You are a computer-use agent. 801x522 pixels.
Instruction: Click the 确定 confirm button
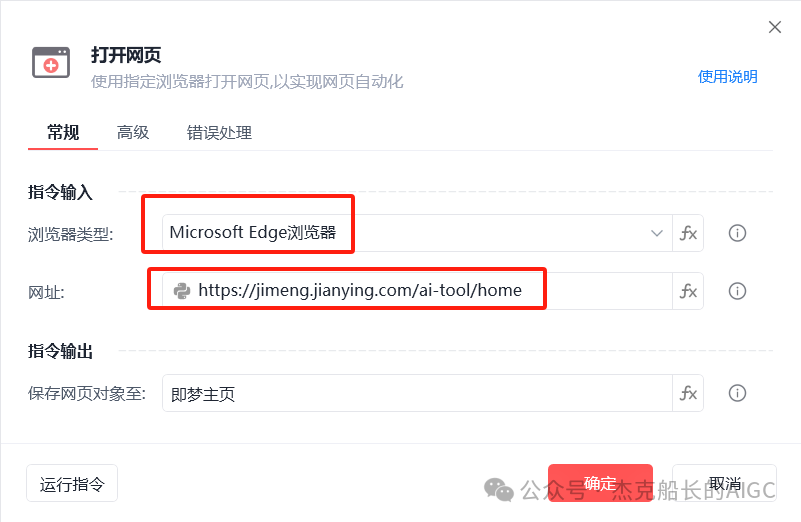600,483
